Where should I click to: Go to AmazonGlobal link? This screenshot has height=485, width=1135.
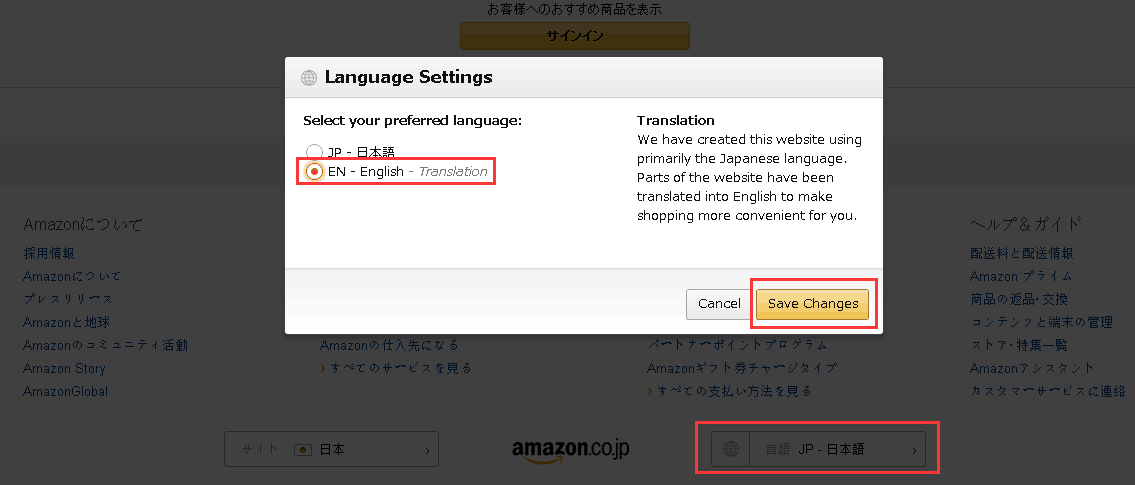pos(65,391)
